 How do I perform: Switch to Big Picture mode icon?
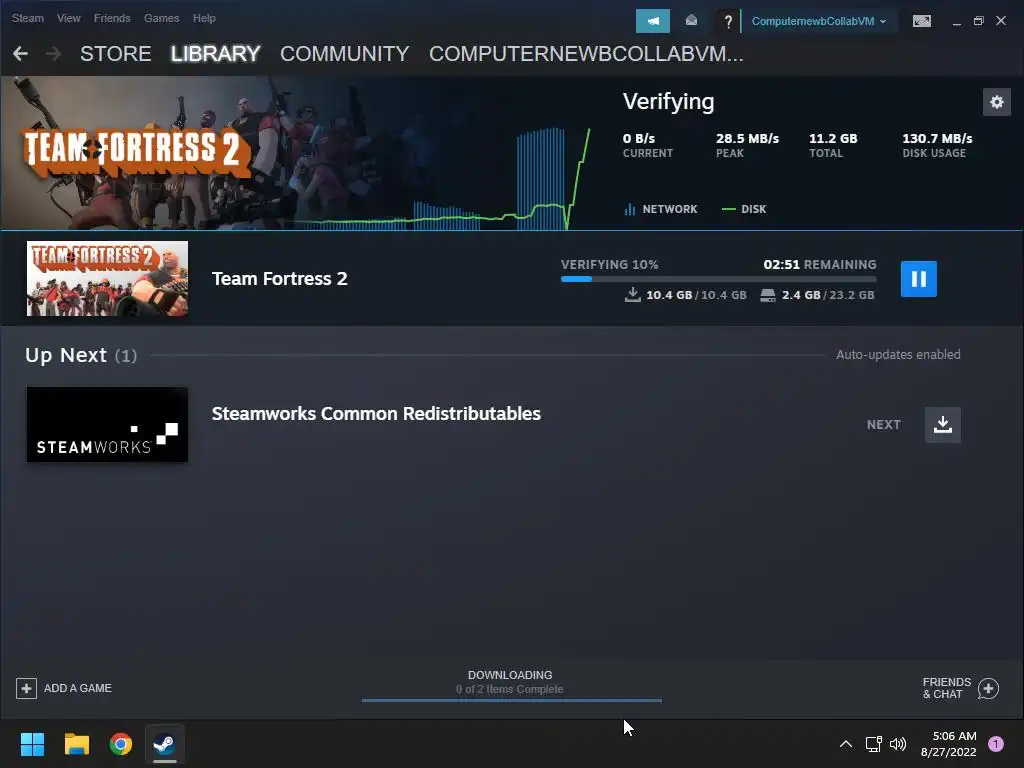(921, 21)
